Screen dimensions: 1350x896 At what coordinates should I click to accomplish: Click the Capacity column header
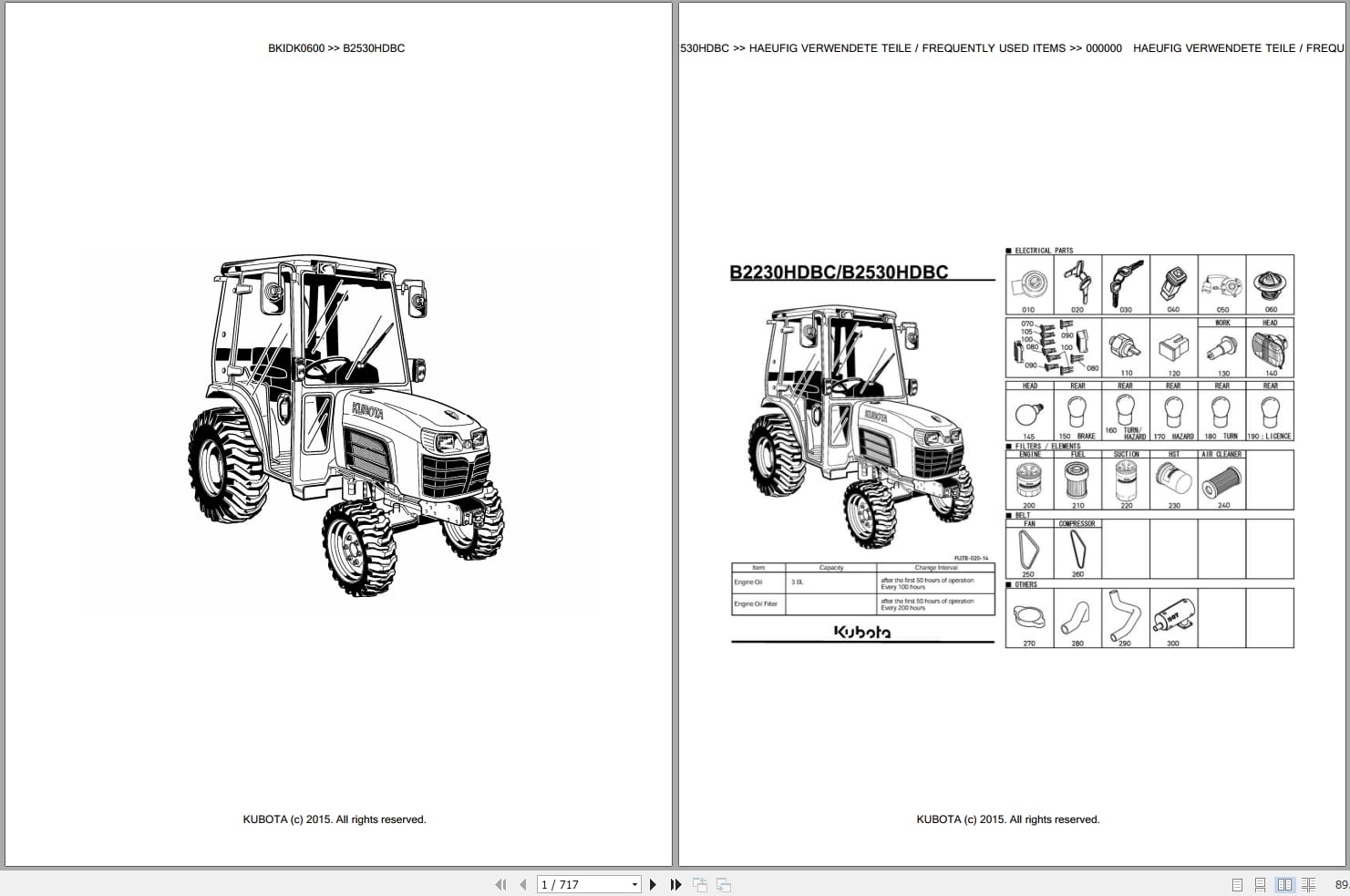831,568
